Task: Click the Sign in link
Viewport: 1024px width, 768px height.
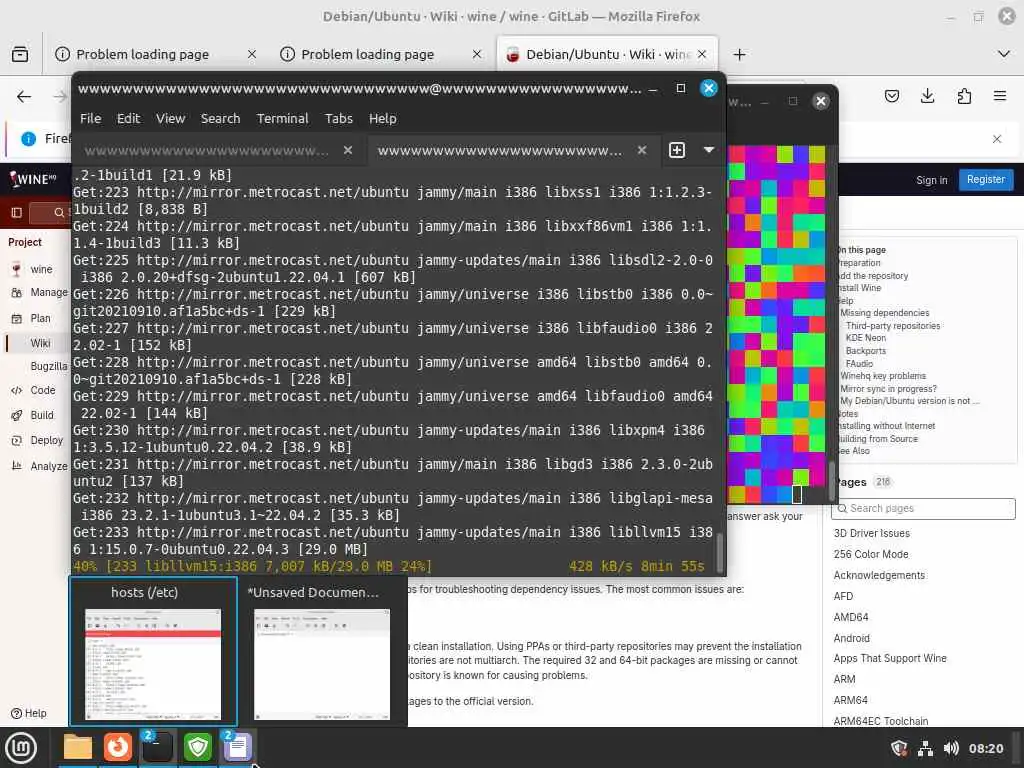Action: click(x=931, y=180)
